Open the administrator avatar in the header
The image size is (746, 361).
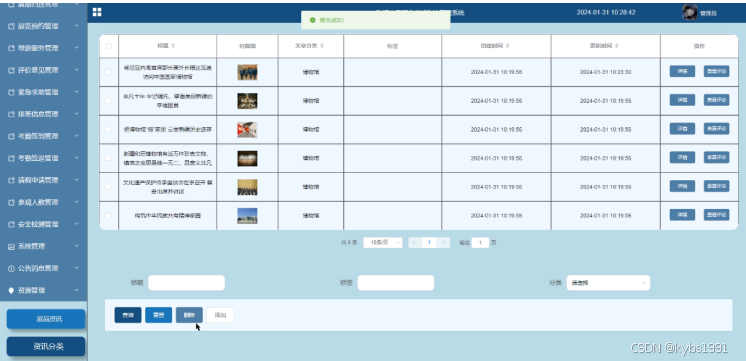tap(689, 12)
